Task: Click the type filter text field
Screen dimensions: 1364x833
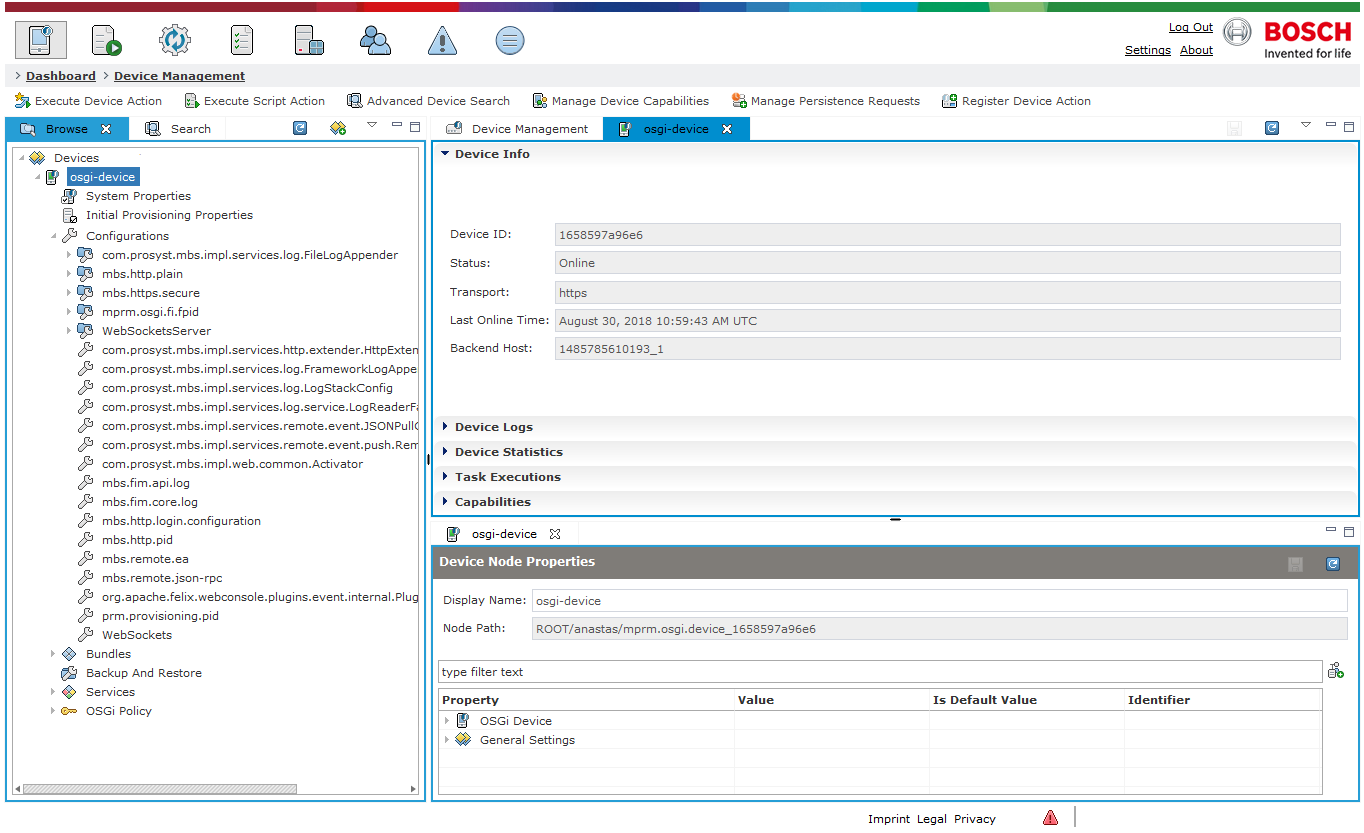Action: click(x=880, y=672)
